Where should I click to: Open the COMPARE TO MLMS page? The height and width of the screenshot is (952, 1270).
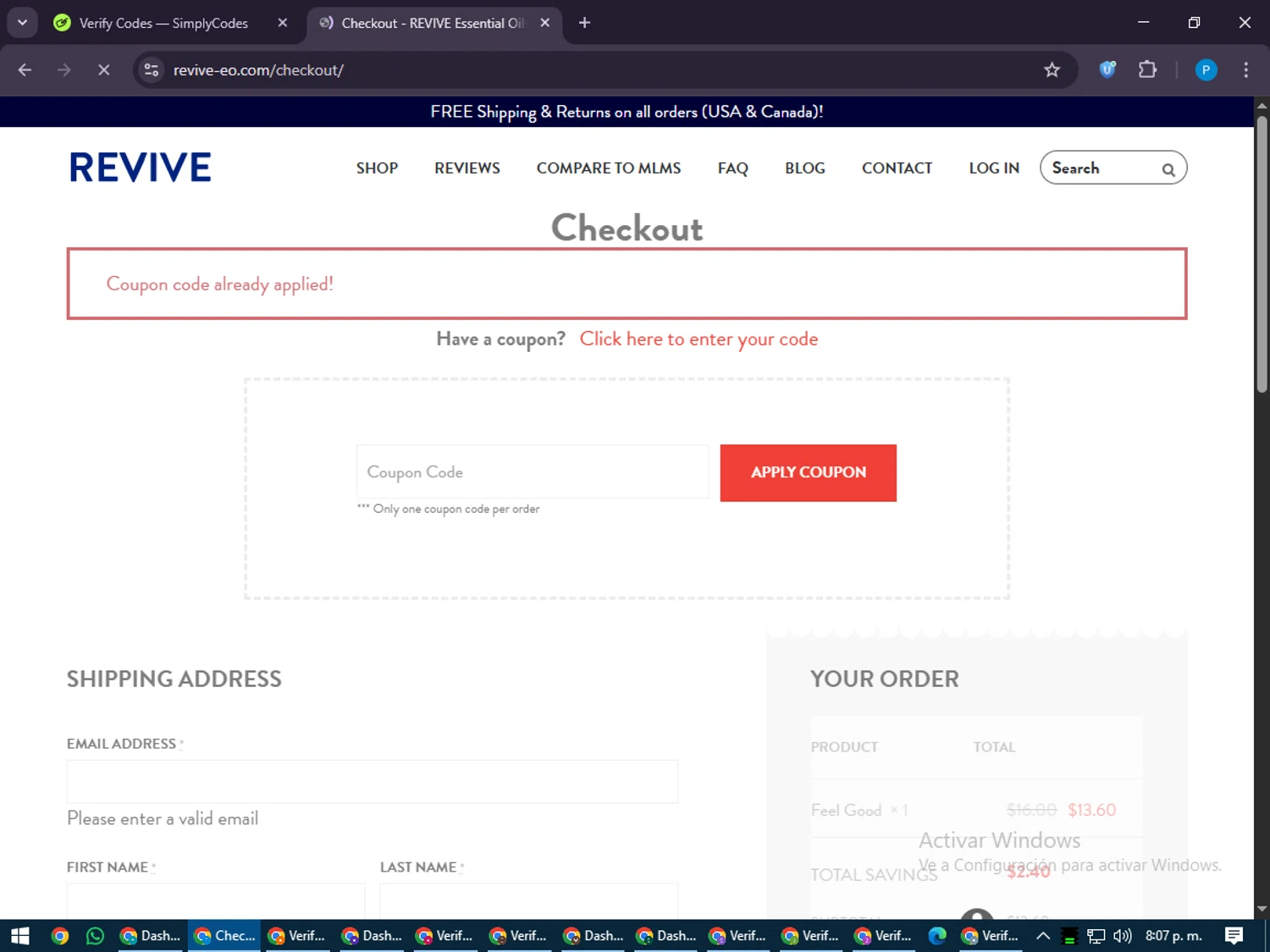[x=609, y=168]
